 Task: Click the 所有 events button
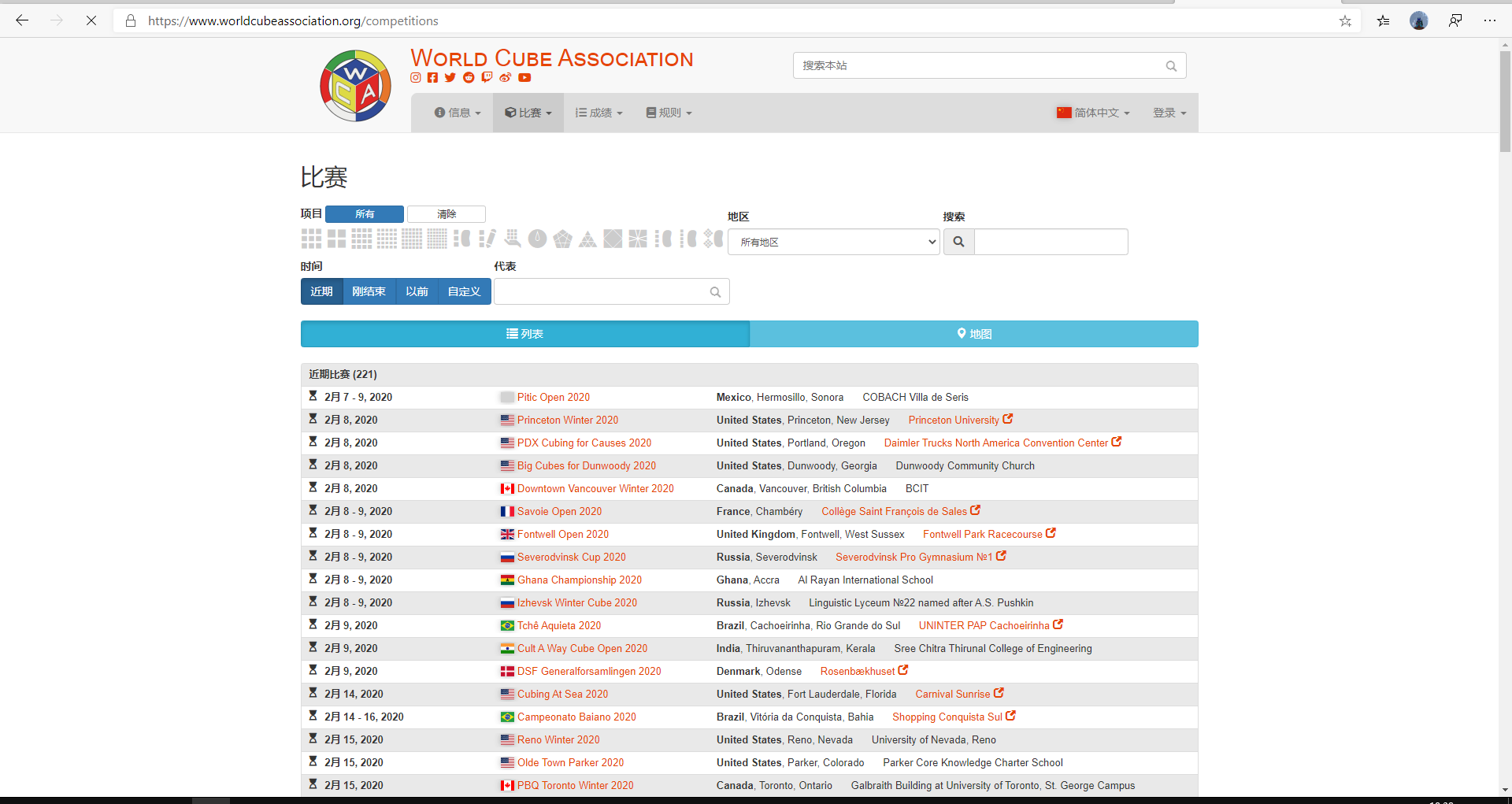tap(365, 214)
